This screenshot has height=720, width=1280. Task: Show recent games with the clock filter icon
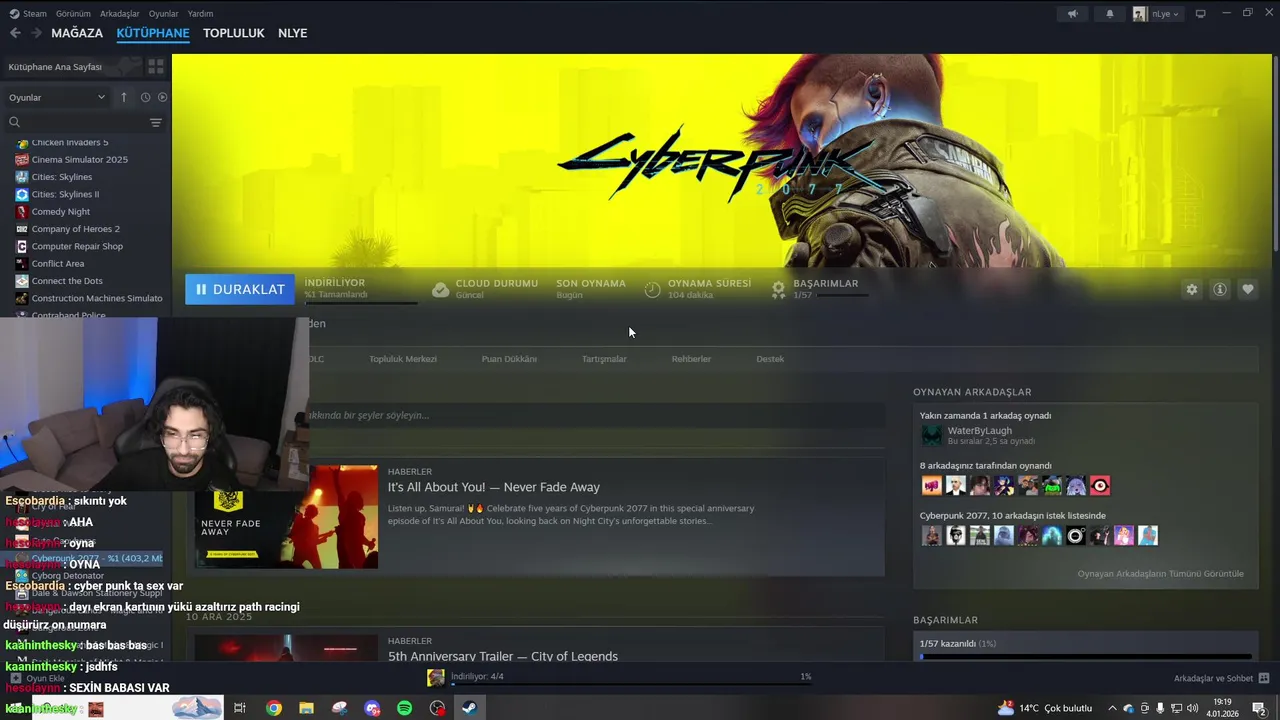(x=145, y=97)
